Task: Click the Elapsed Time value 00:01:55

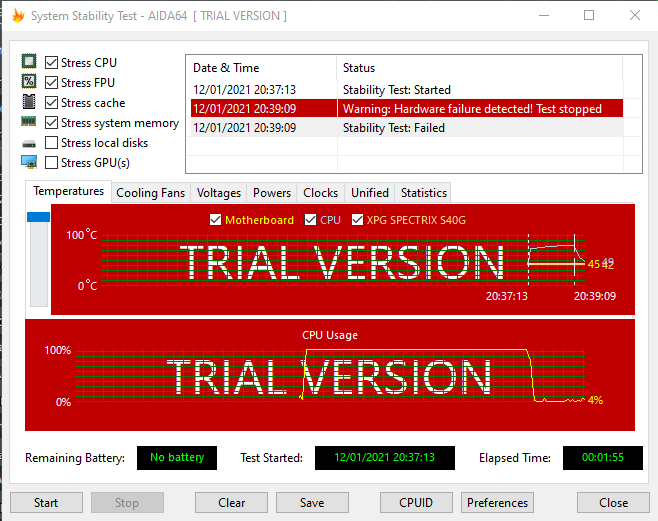Action: (x=603, y=457)
